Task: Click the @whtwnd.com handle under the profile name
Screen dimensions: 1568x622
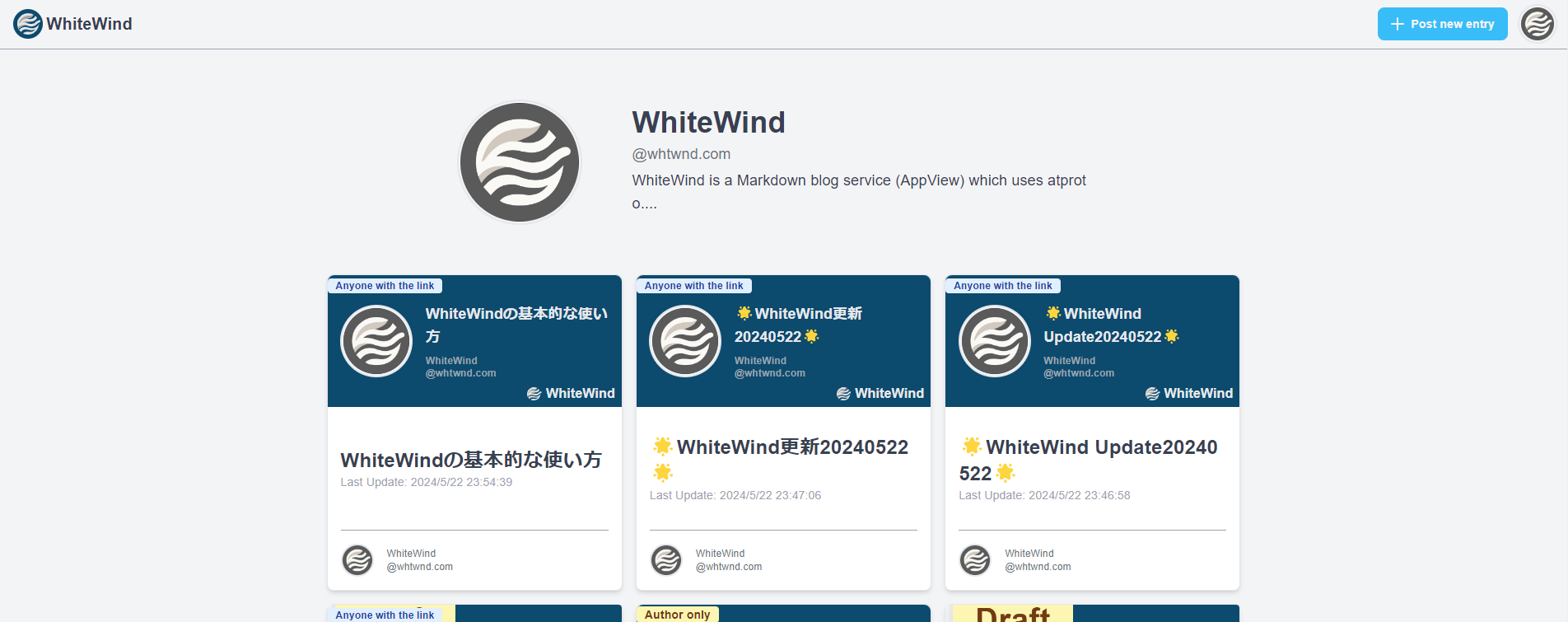Action: click(x=681, y=154)
